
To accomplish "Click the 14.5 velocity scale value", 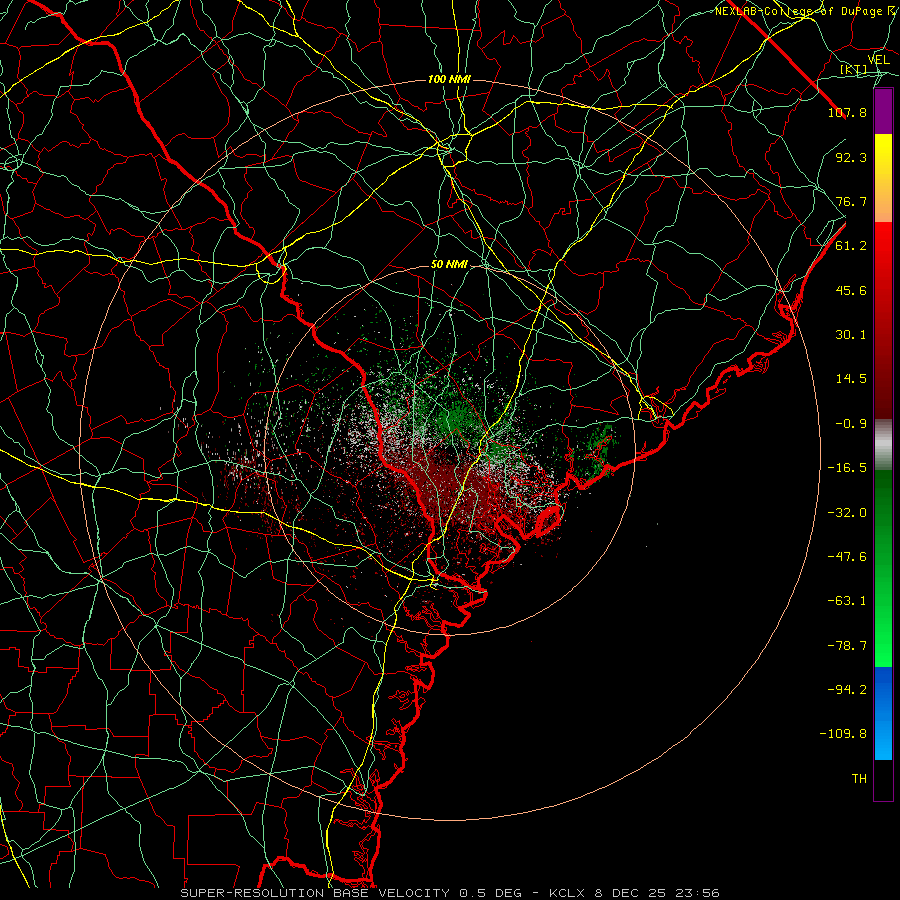I will 851,379.
